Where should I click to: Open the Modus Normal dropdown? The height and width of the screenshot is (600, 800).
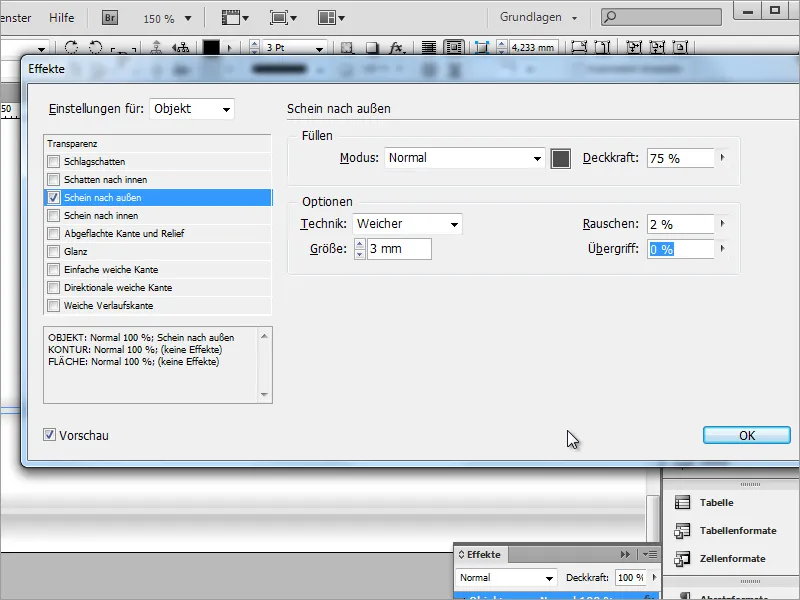pos(465,158)
